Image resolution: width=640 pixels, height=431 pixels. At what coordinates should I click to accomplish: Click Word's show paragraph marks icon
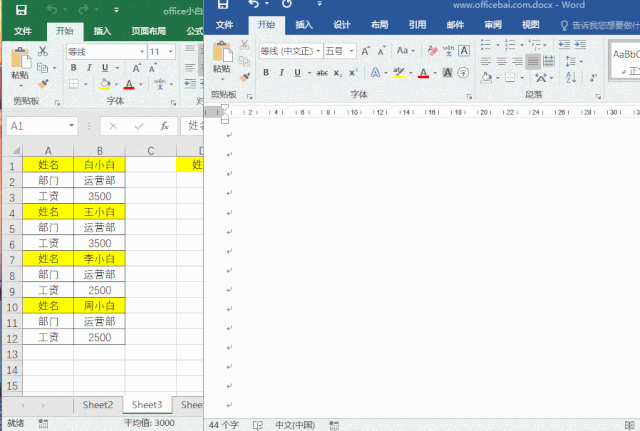pyautogui.click(x=593, y=77)
